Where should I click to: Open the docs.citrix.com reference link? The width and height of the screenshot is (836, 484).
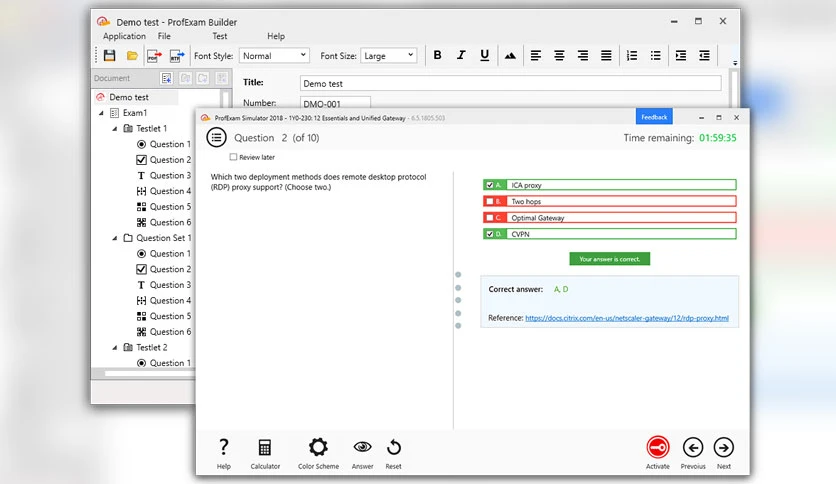point(627,318)
